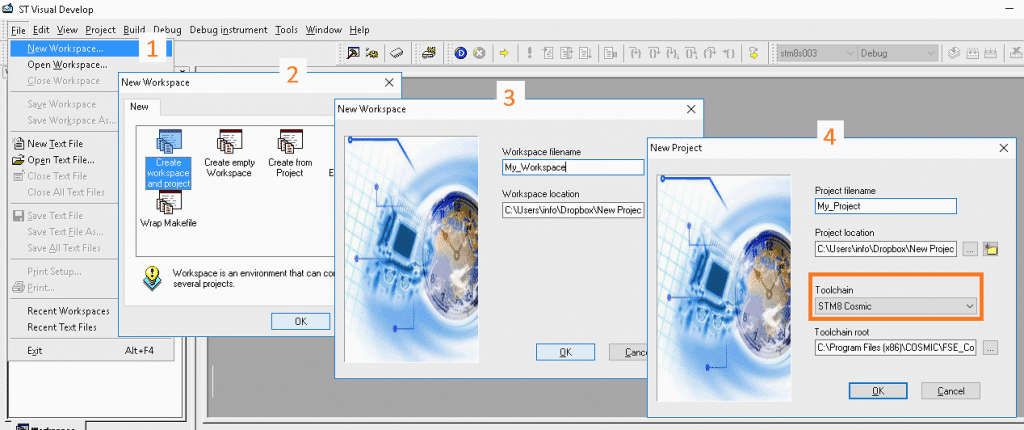Screen dimensions: 1024x430
Task: Click the new folder icon beside Project location
Action: 991,248
